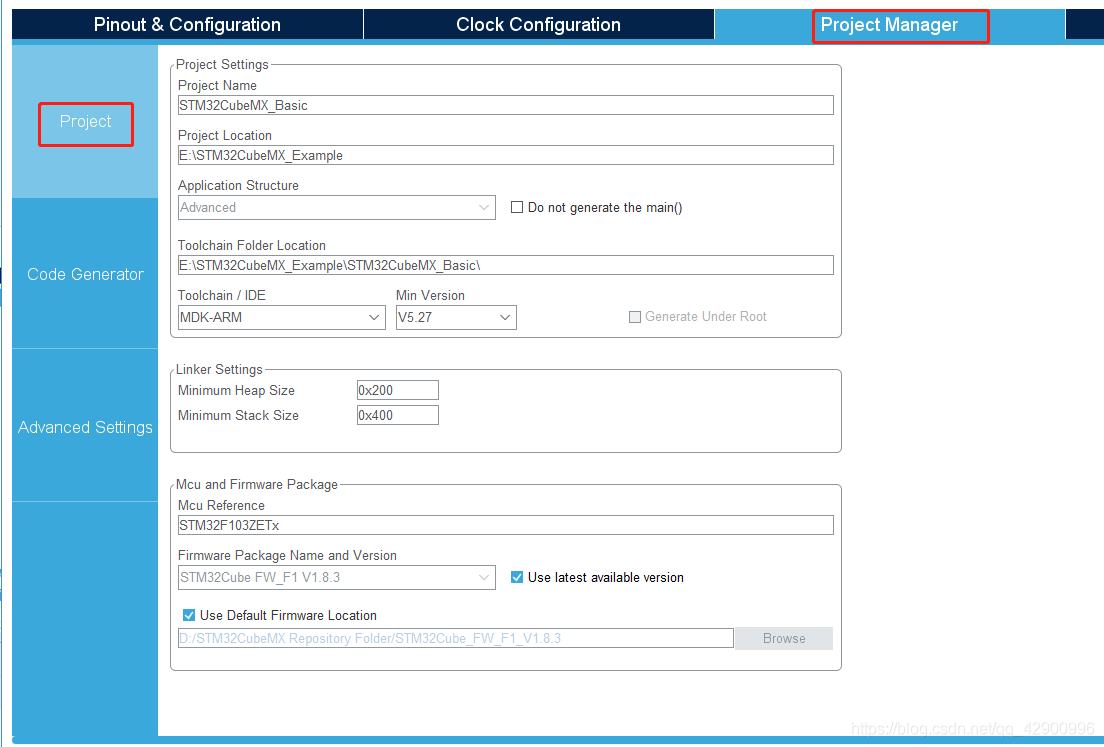Click the Project Name input field

tap(506, 105)
